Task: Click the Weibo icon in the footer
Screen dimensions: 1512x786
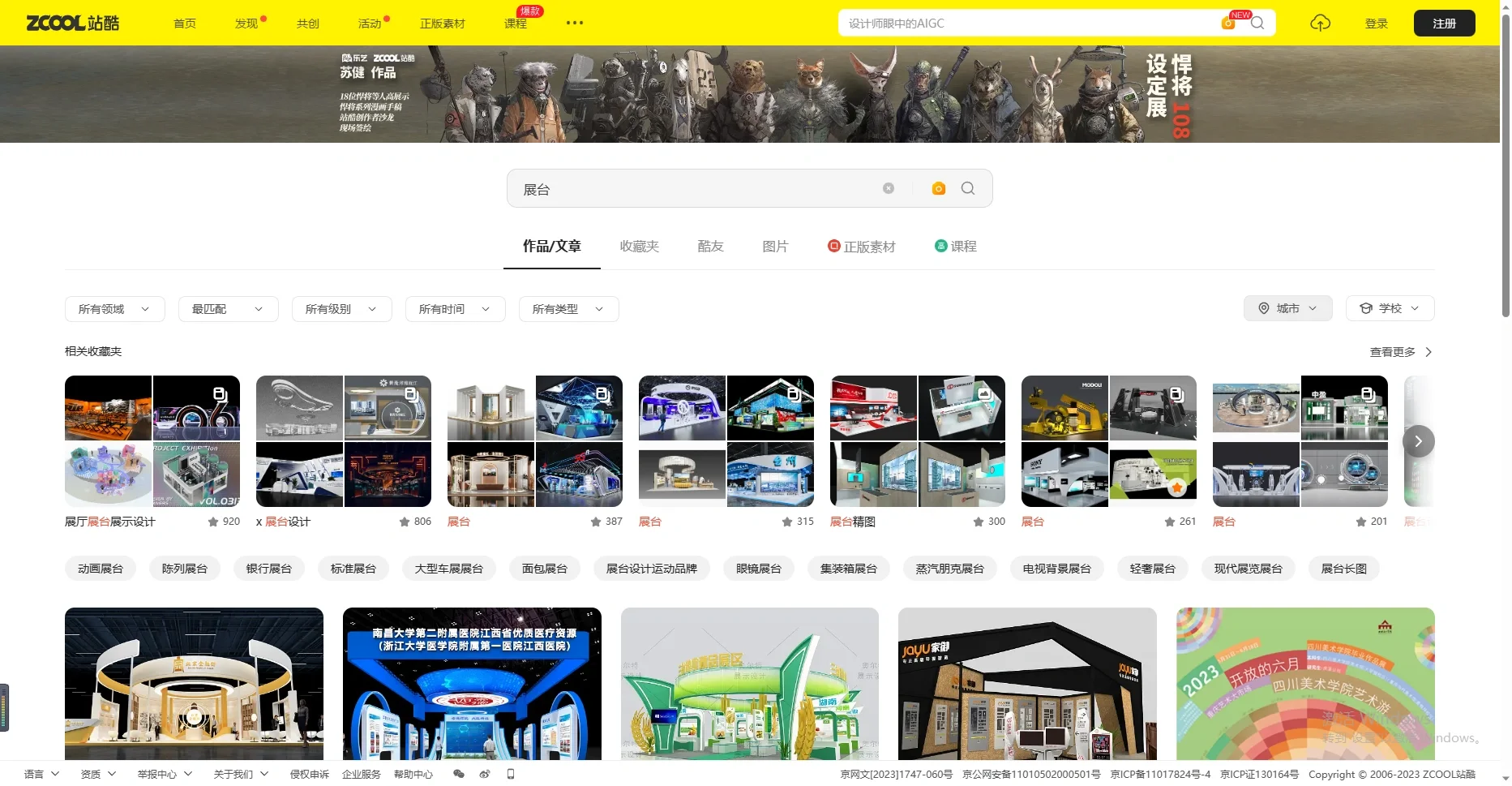Action: [485, 774]
